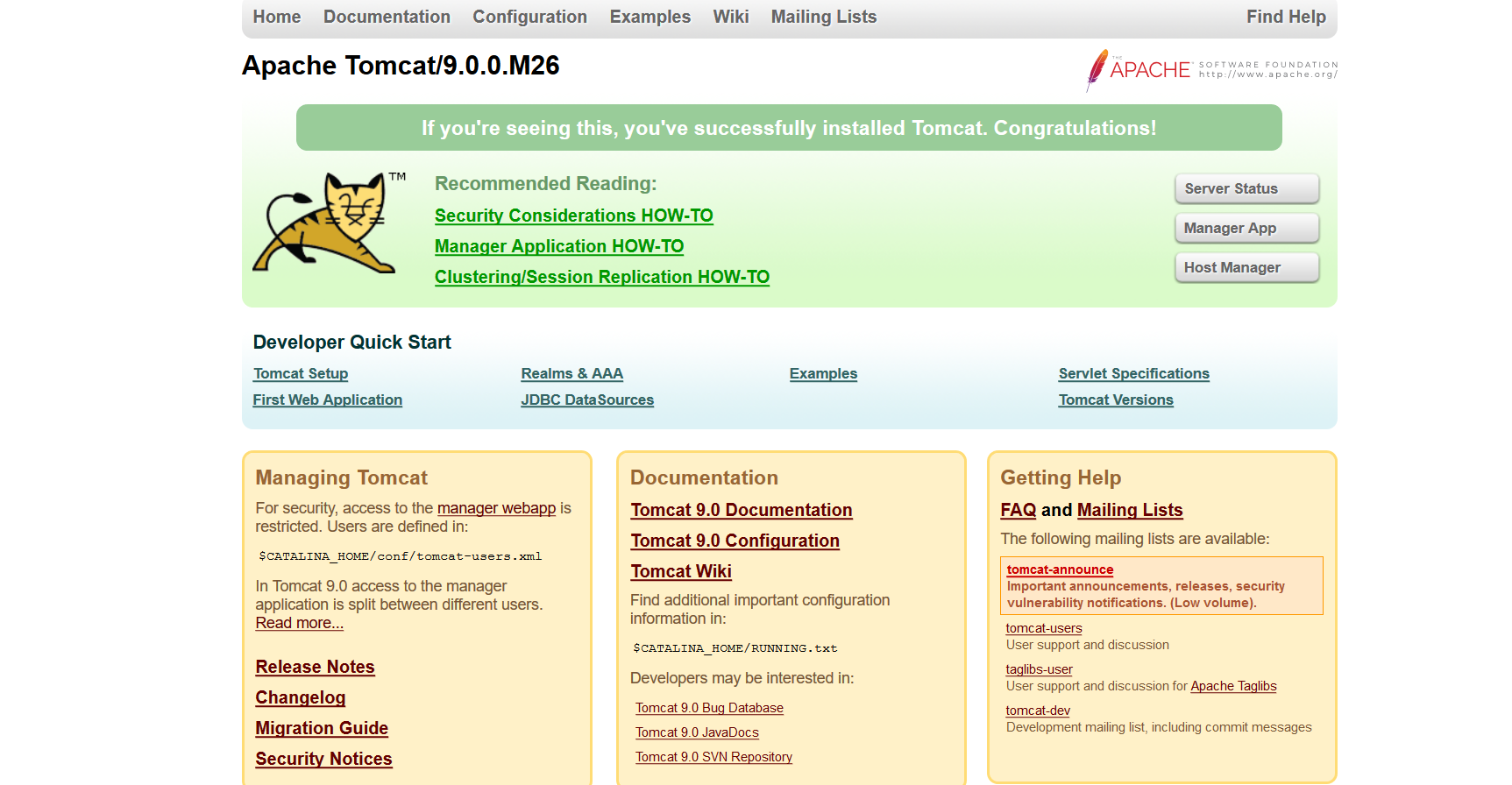Select Examples in the top navigation bar
The height and width of the screenshot is (785, 1512).
[650, 17]
